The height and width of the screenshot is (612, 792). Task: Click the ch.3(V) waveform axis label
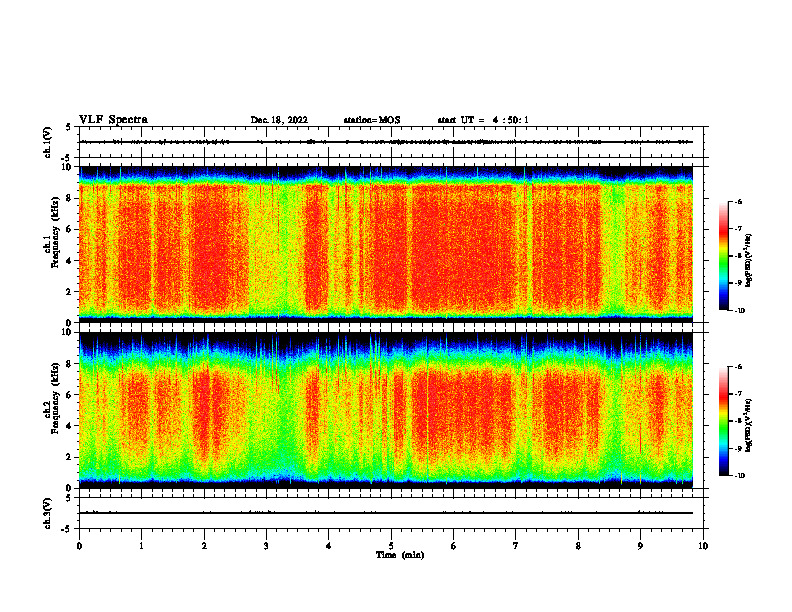(48, 513)
